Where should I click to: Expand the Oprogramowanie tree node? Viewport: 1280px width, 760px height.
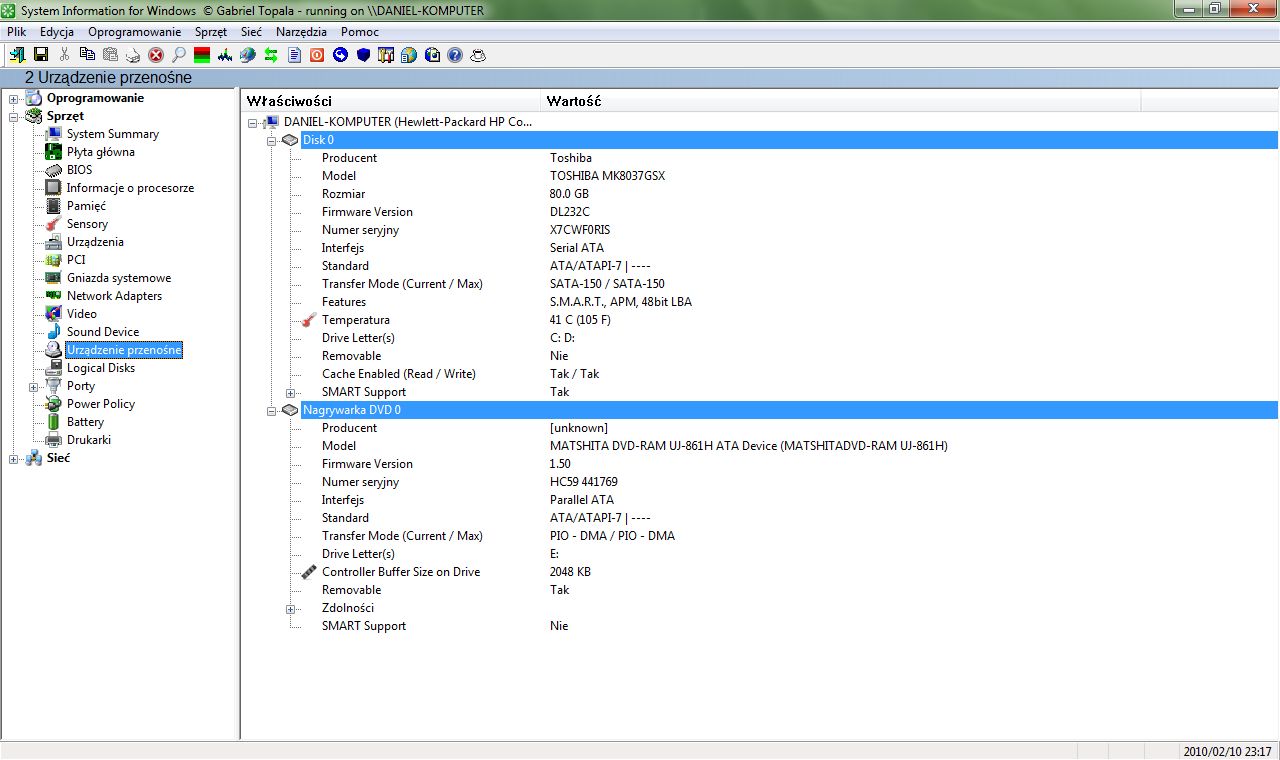click(14, 98)
